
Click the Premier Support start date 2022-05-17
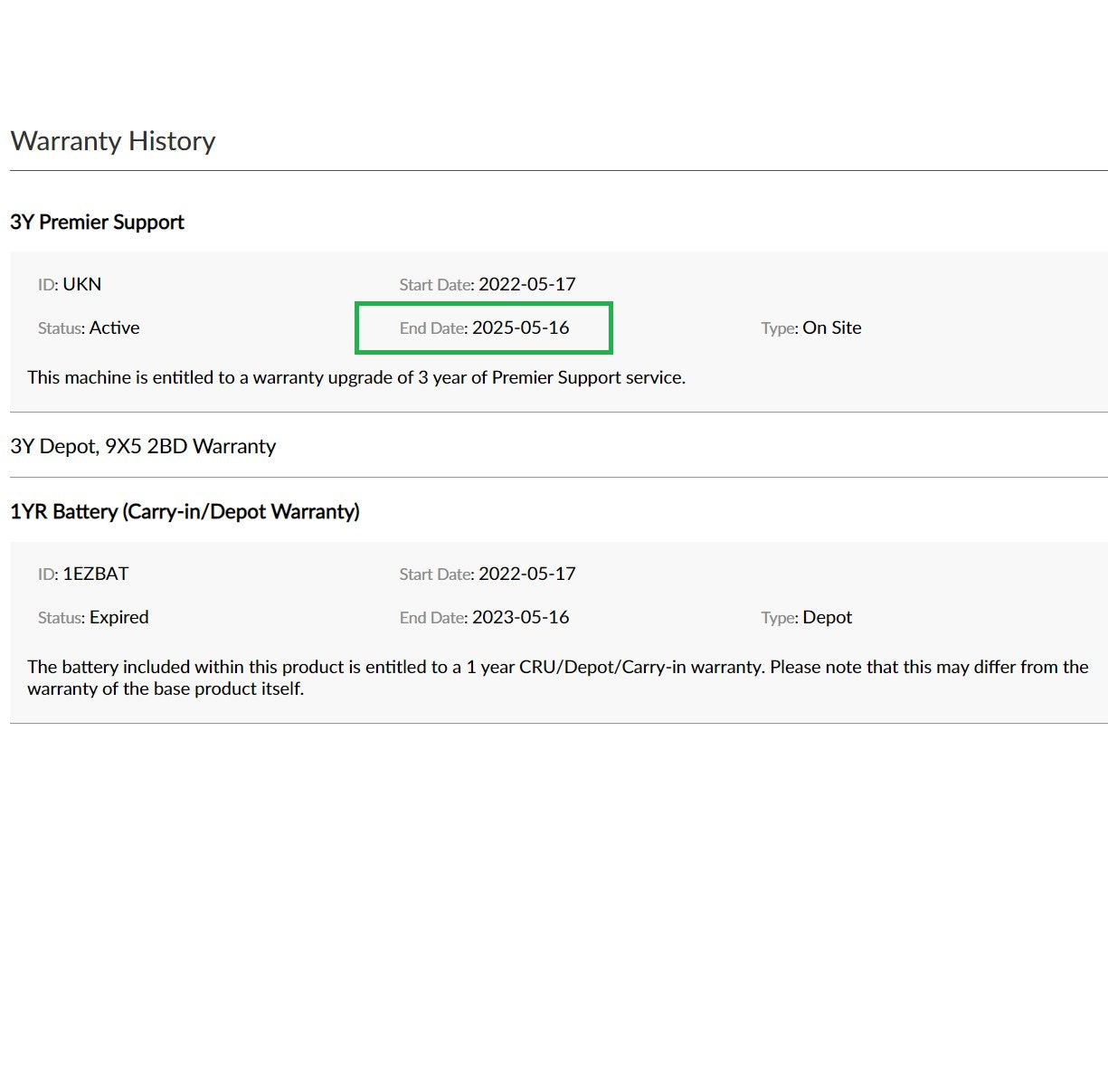click(x=526, y=284)
